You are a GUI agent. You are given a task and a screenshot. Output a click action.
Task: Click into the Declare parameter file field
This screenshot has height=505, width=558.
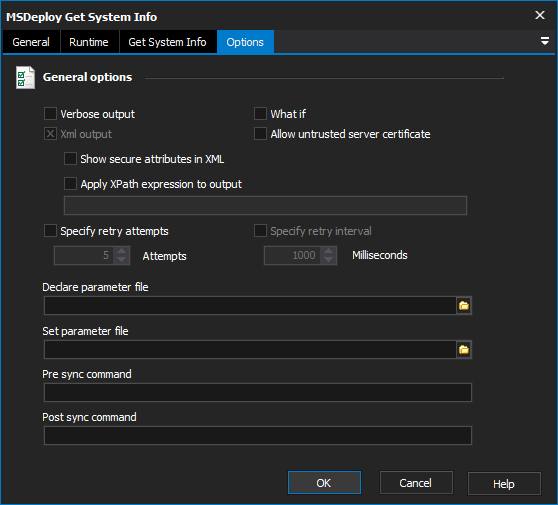pos(250,306)
